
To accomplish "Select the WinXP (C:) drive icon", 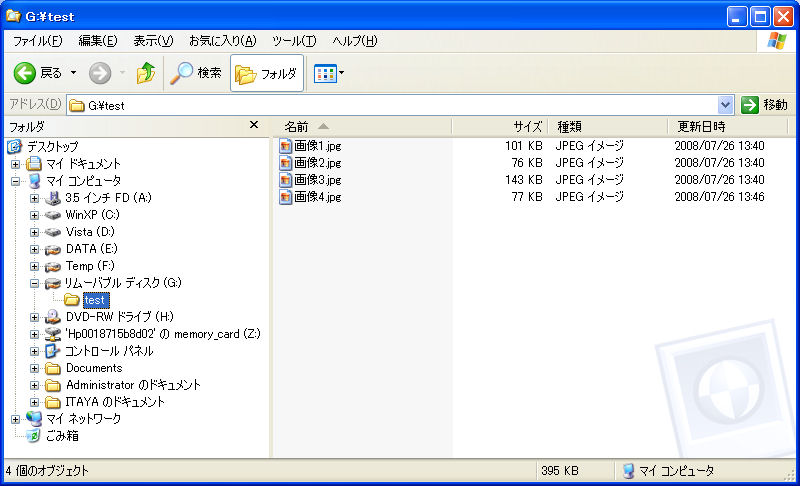I will click(53, 215).
